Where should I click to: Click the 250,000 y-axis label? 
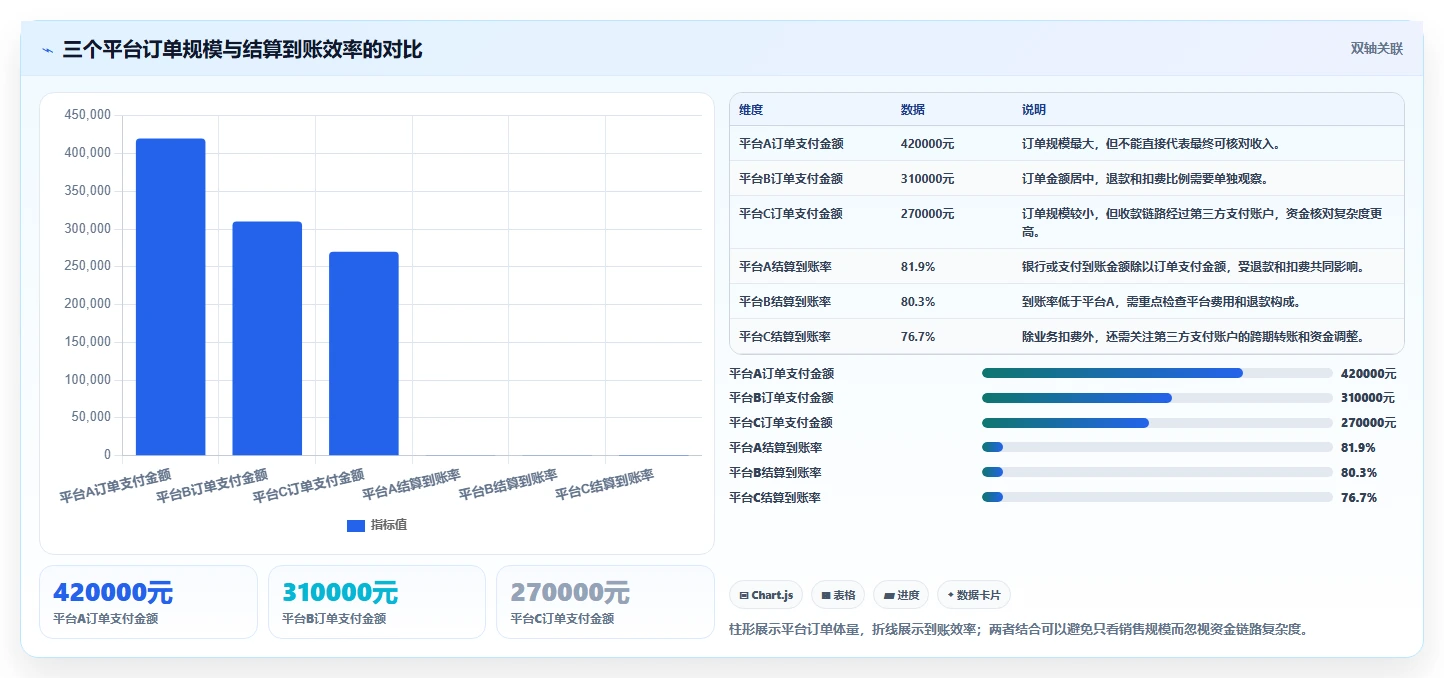(88, 266)
